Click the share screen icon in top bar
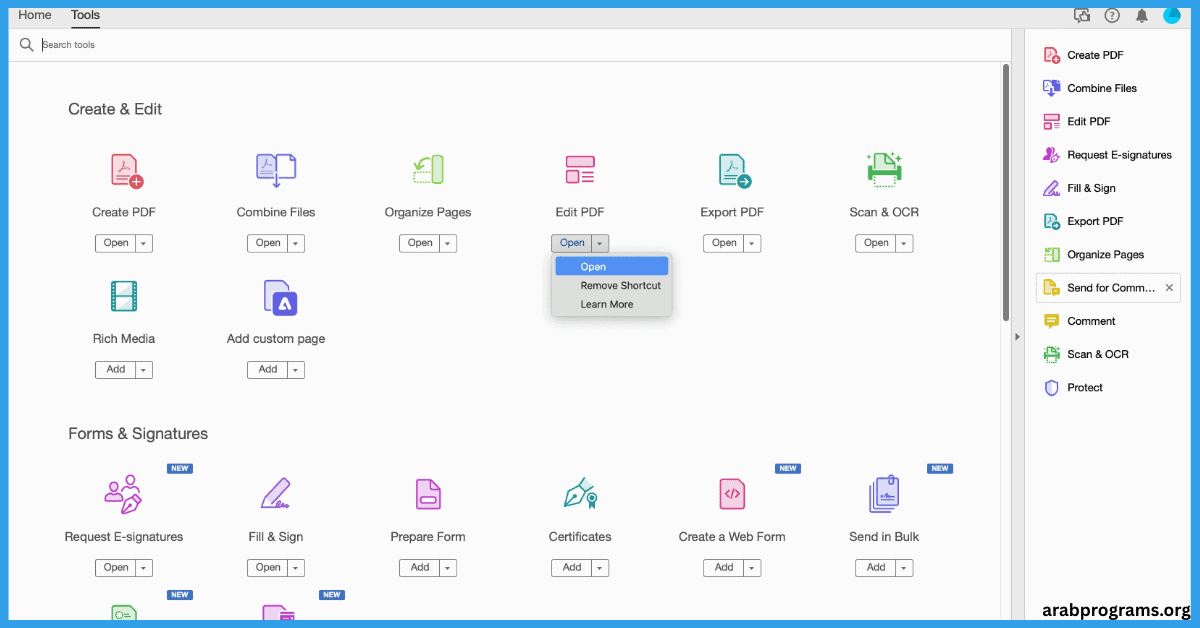1200x628 pixels. click(1082, 15)
